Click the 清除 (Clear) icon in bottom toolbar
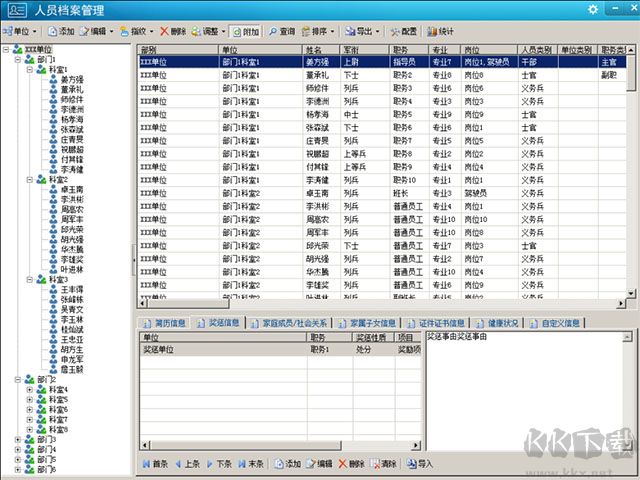The height and width of the screenshot is (480, 640). tap(383, 464)
